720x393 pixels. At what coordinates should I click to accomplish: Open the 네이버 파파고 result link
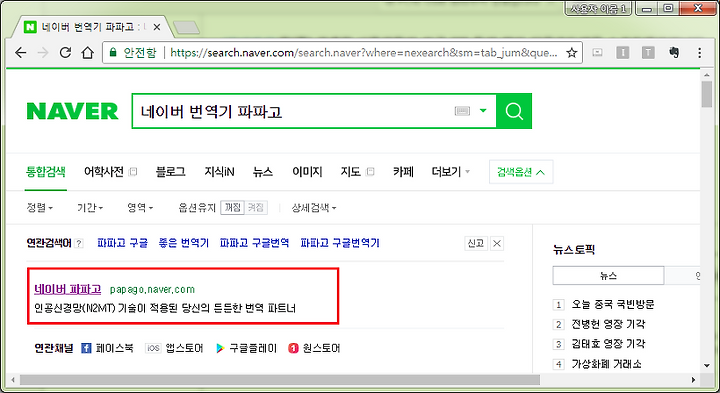(68, 289)
